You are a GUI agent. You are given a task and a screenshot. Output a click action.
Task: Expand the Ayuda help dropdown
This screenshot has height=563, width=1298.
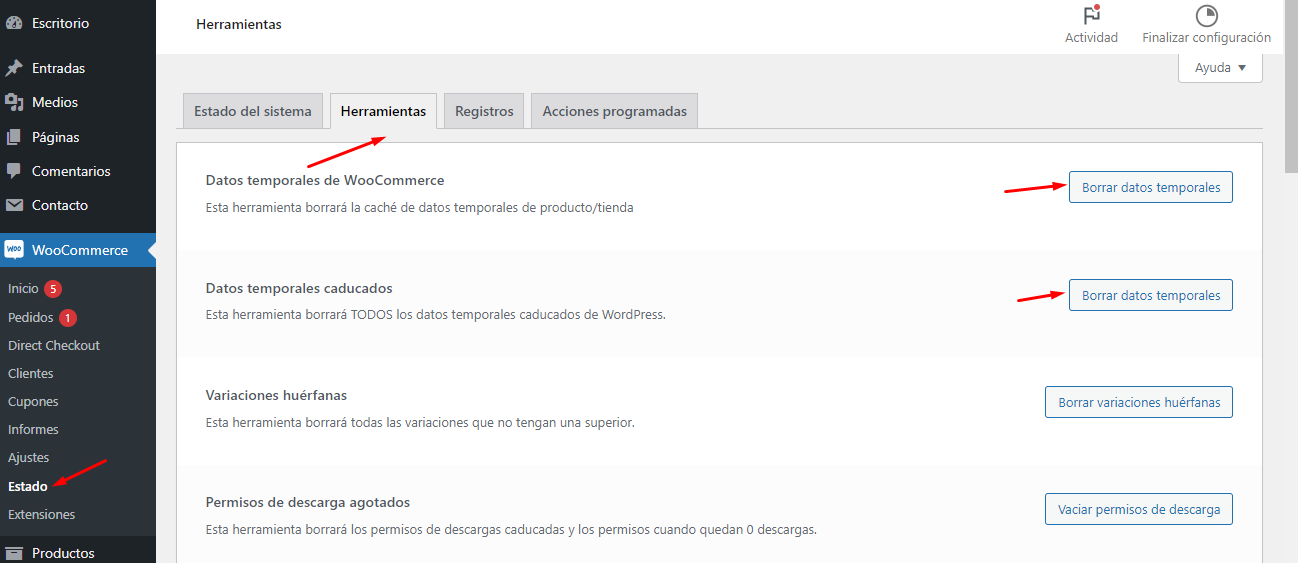[x=1220, y=68]
